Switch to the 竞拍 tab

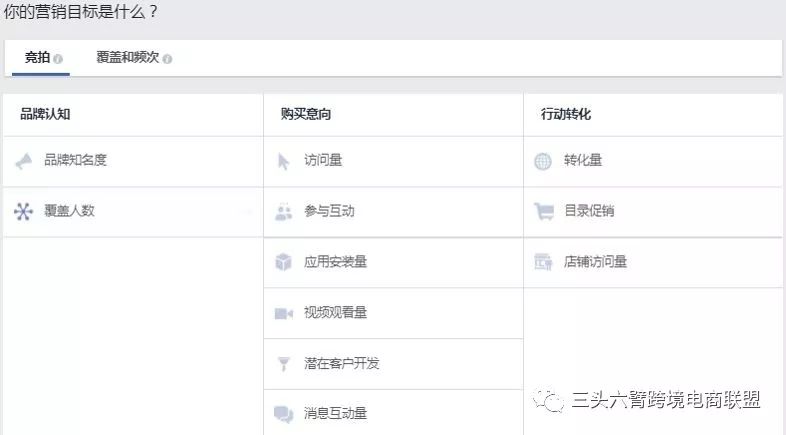click(x=38, y=58)
